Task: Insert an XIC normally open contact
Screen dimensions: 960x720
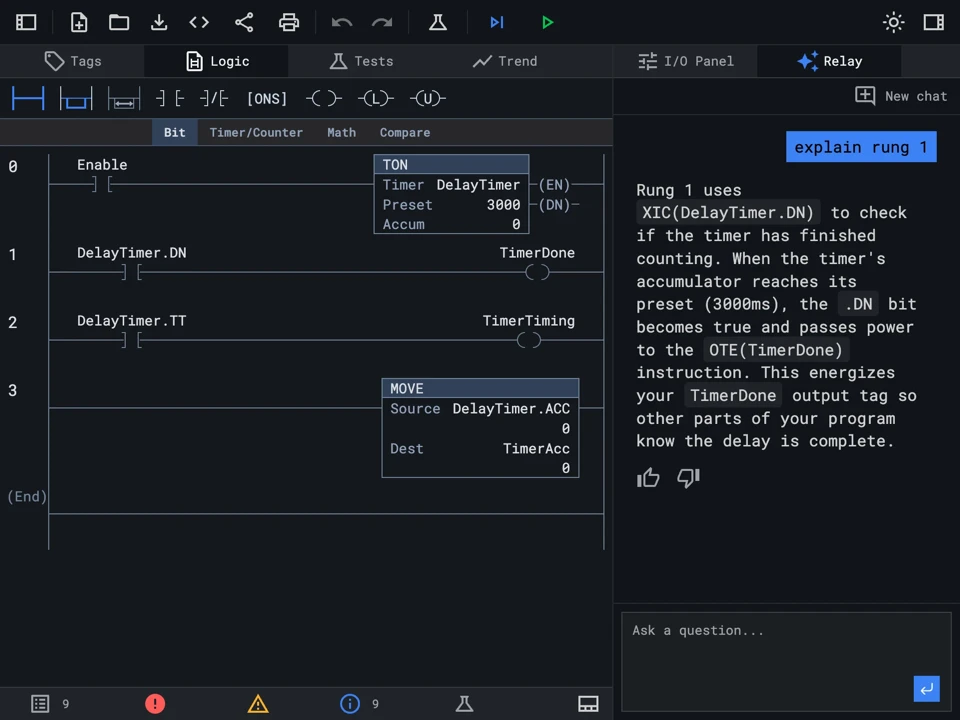Action: (170, 99)
